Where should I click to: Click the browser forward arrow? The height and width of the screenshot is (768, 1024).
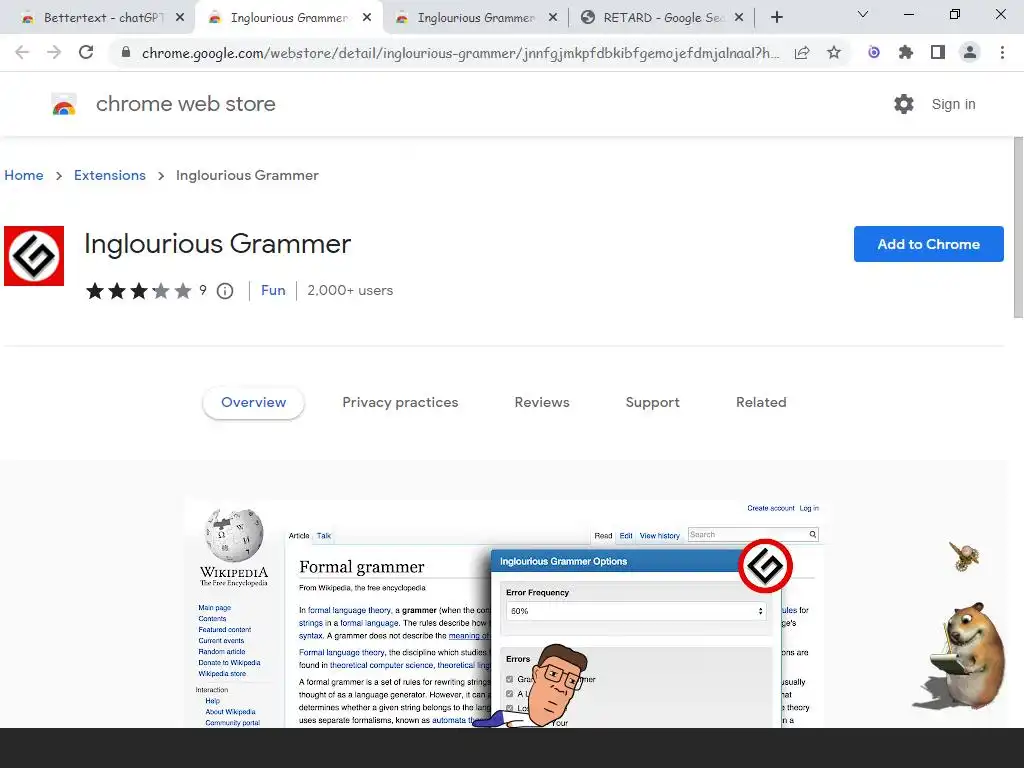pyautogui.click(x=54, y=52)
